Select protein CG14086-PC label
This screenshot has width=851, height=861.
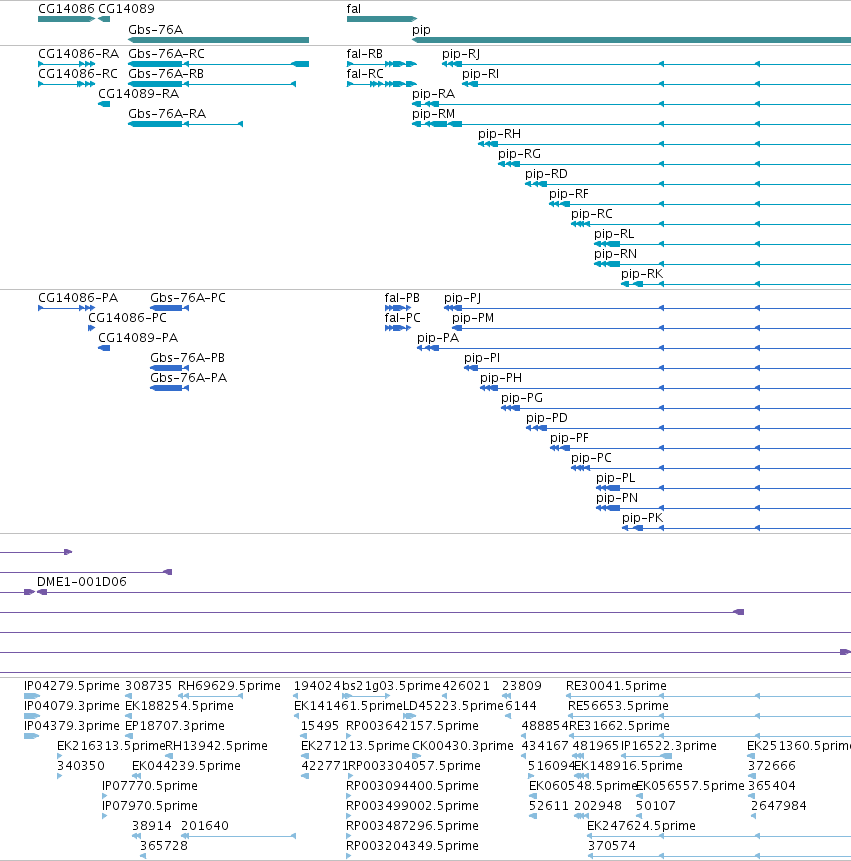click(x=127, y=318)
